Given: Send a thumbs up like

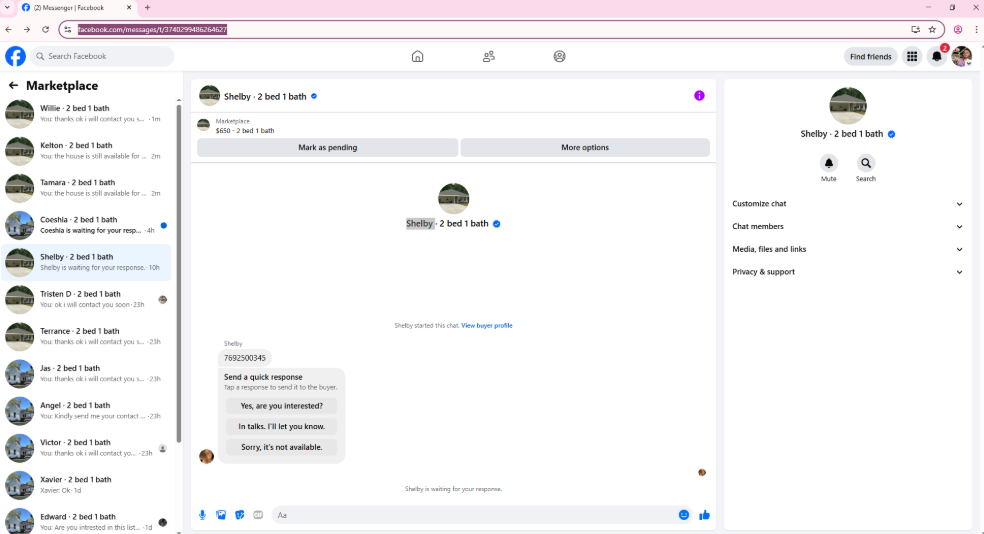Looking at the screenshot, I should point(704,515).
